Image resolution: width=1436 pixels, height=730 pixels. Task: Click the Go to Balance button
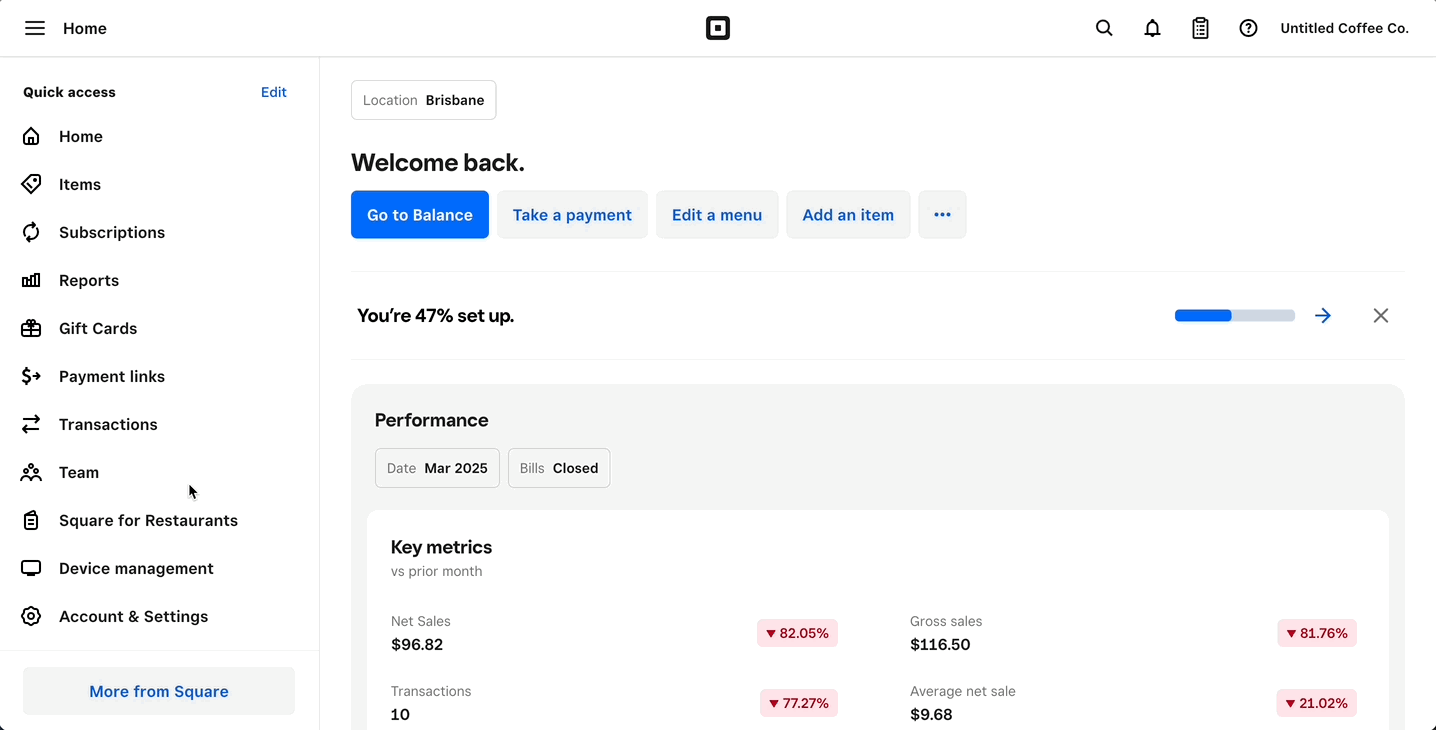420,215
